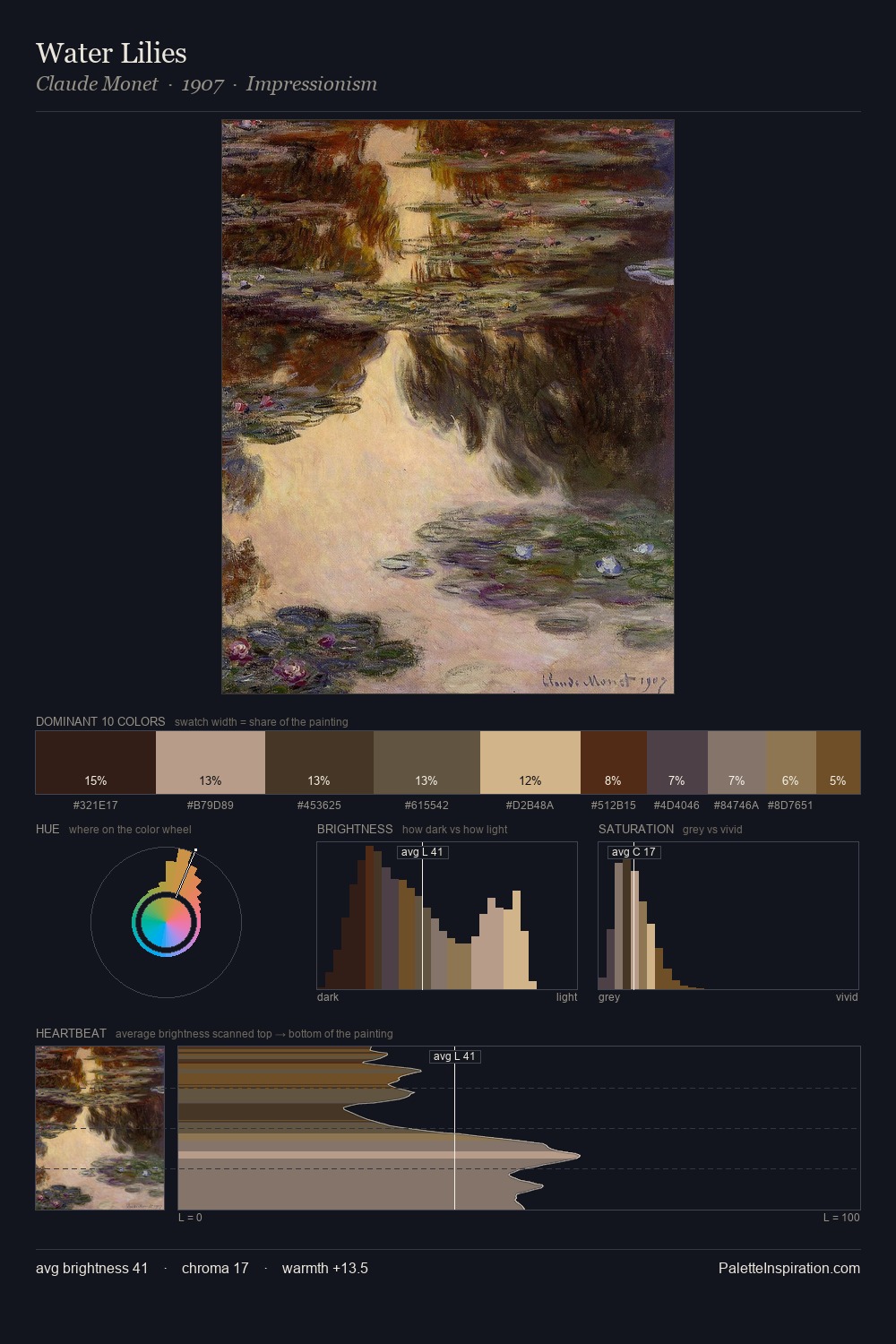
Task: Select the 13% swatch above #B79D89
Action: click(x=211, y=762)
